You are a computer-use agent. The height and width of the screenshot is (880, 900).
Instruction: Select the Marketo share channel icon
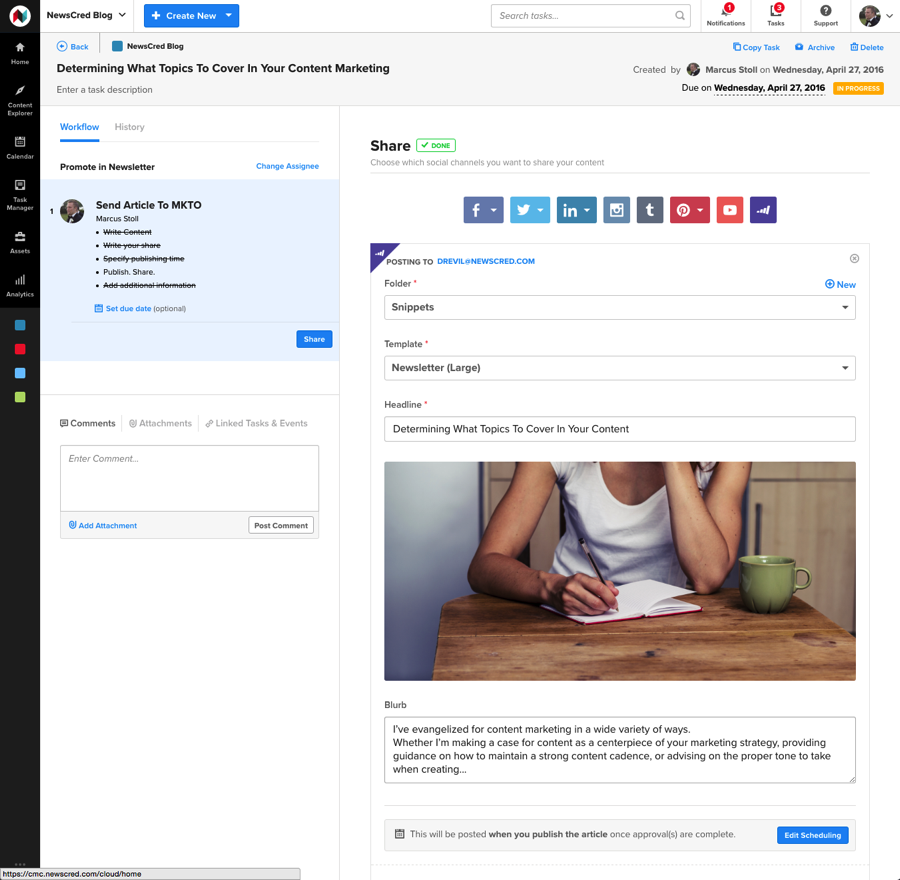point(763,210)
